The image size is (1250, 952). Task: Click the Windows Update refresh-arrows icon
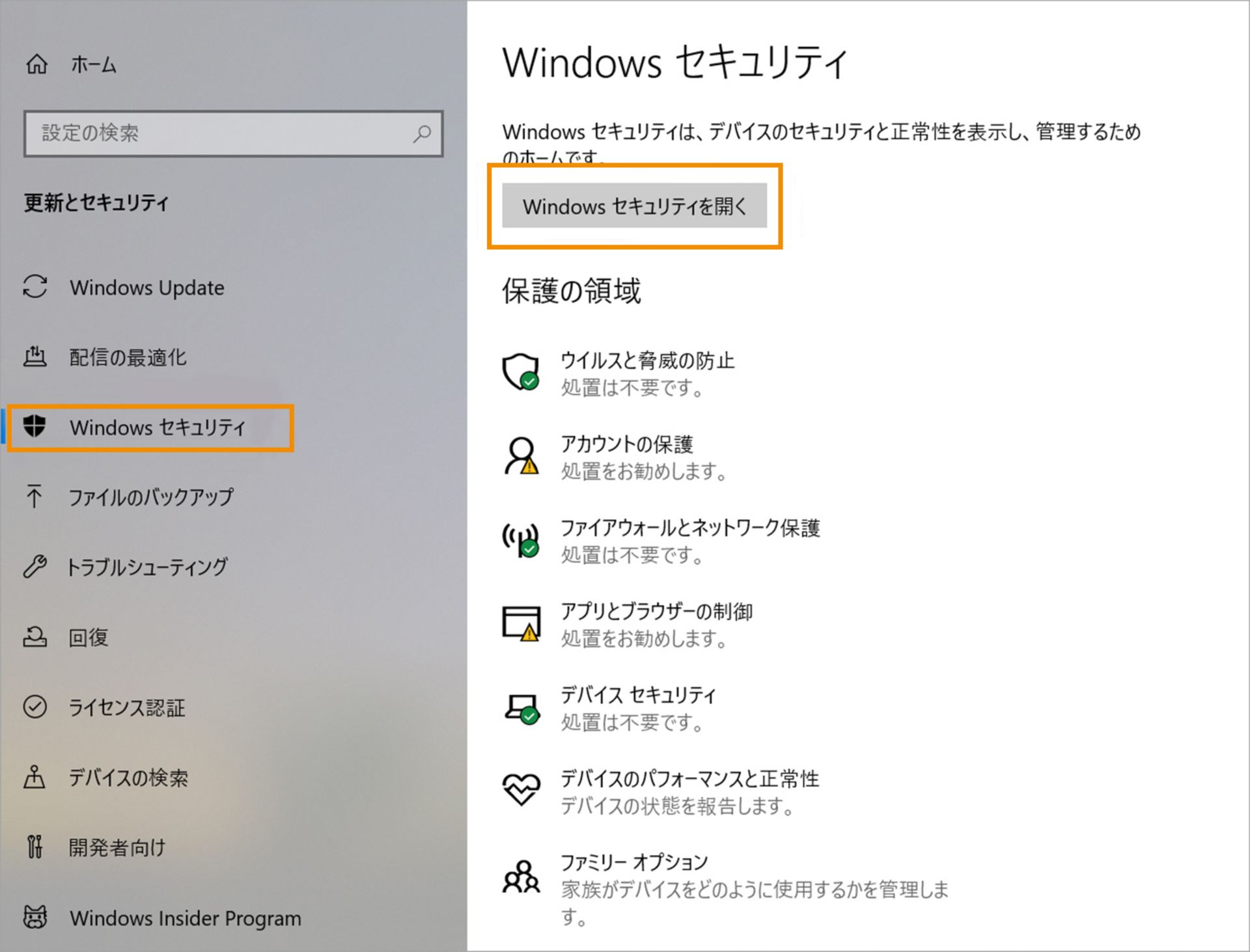tap(35, 287)
